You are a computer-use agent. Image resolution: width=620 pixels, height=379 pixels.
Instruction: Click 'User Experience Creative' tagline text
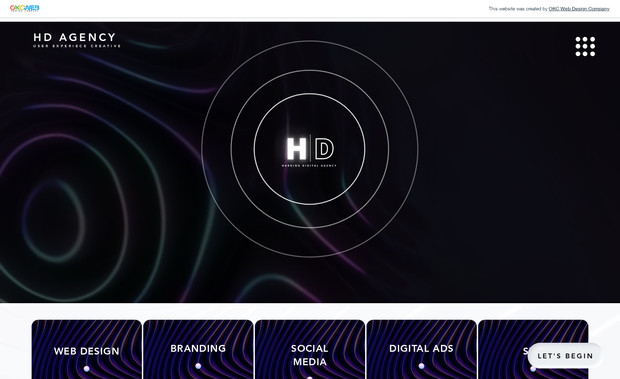[x=77, y=46]
